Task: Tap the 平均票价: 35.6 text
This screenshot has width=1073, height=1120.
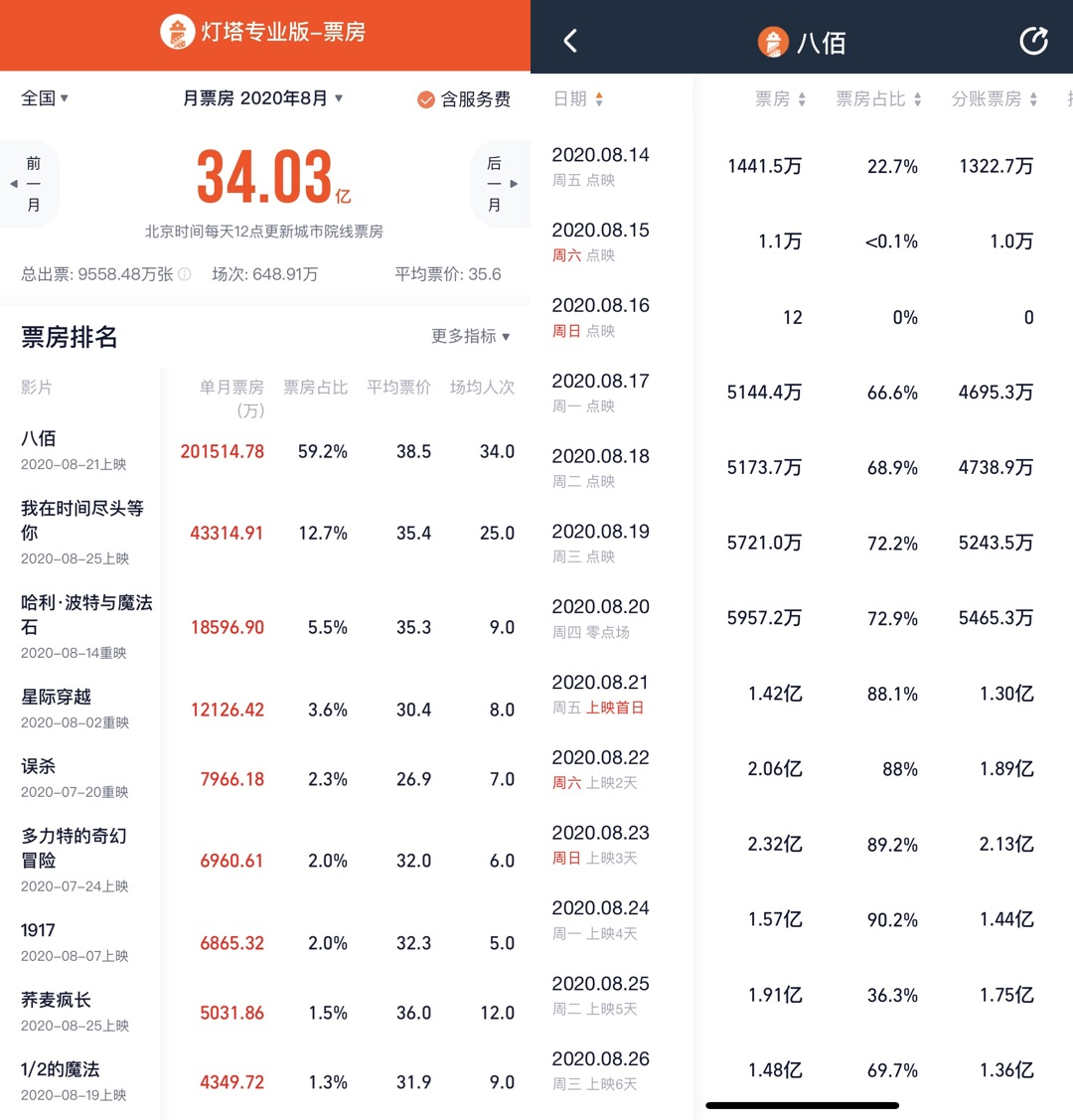Action: coord(448,274)
